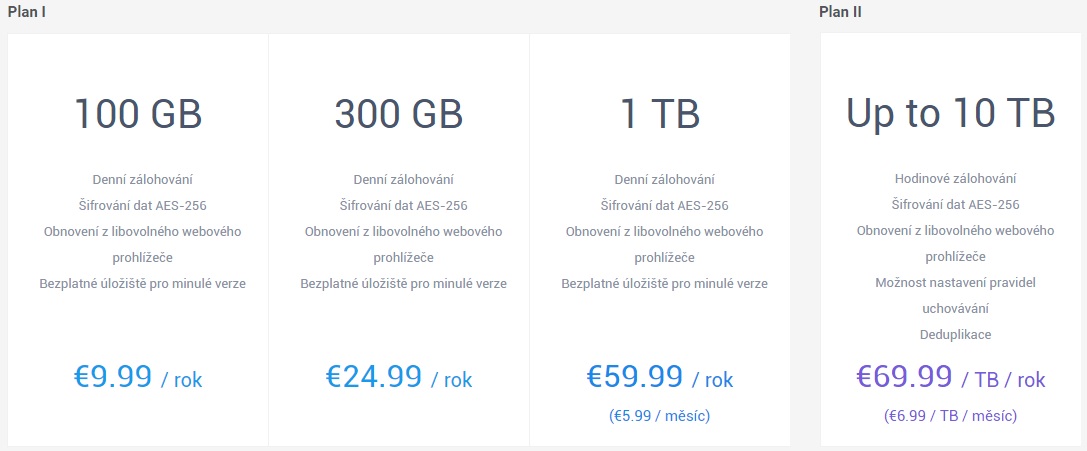Viewport: 1087px width, 451px height.
Task: Click the (€5.99 / měsíc) monthly price
Action: click(659, 415)
